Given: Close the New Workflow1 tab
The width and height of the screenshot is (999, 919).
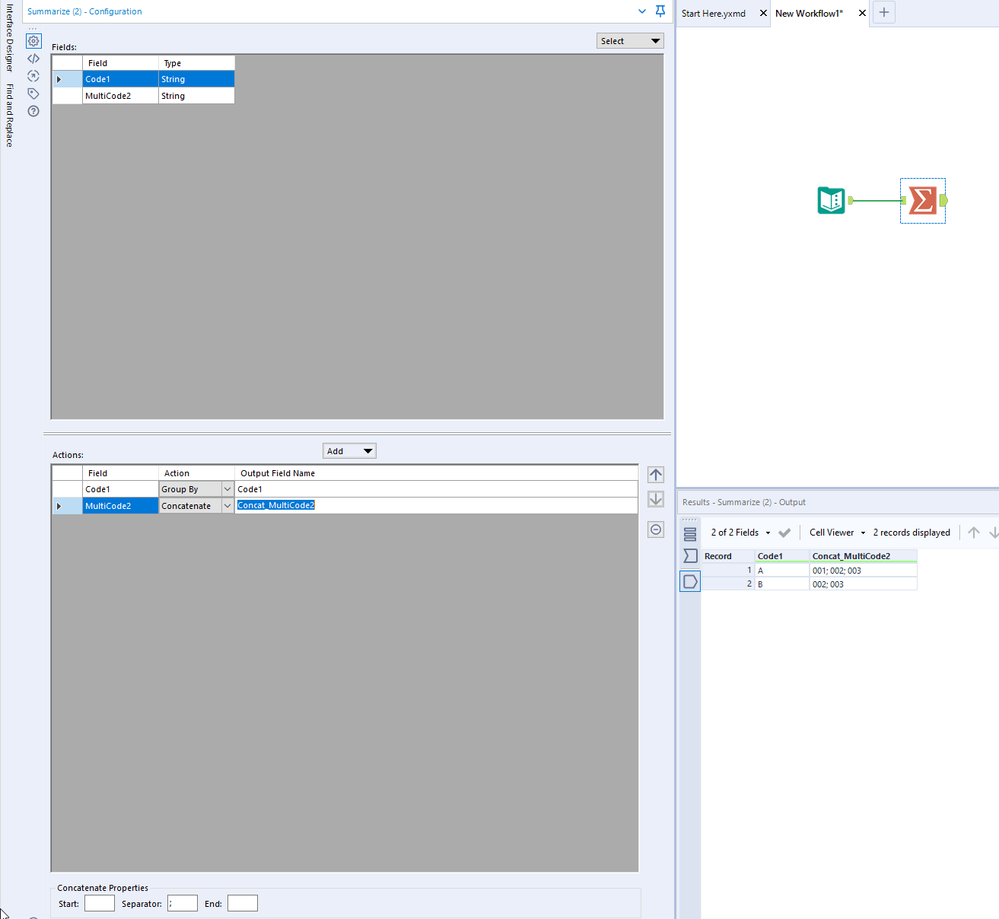Looking at the screenshot, I should (862, 13).
